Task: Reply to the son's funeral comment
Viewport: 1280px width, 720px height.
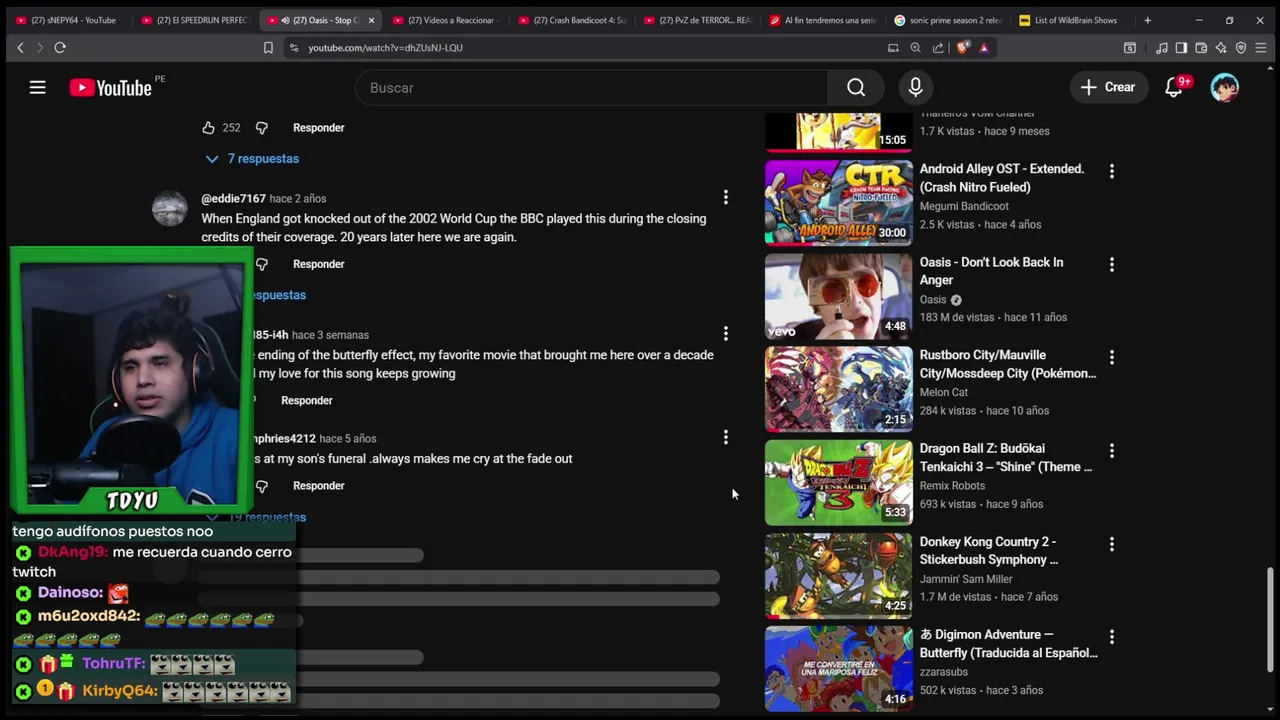Action: coord(318,486)
